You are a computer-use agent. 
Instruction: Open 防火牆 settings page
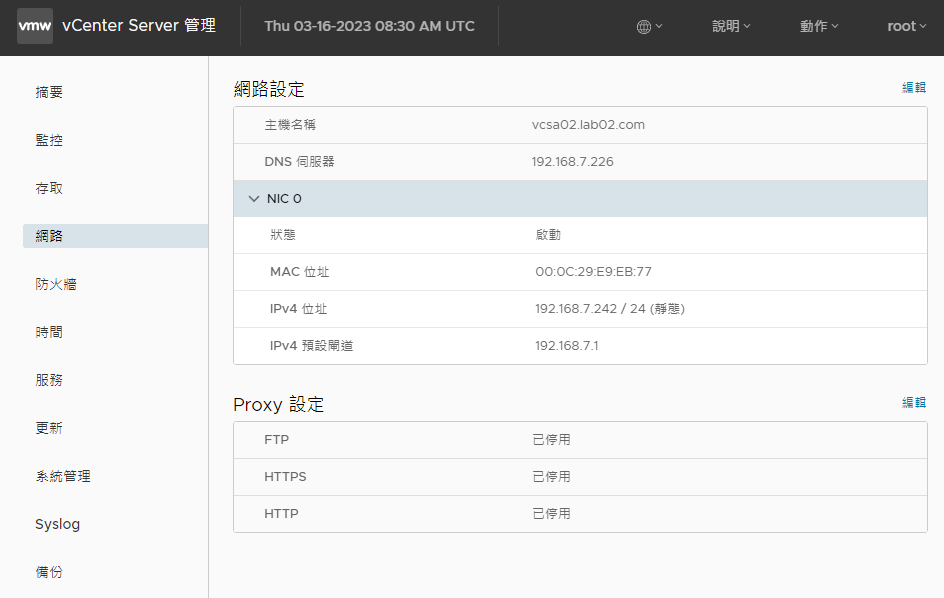56,284
